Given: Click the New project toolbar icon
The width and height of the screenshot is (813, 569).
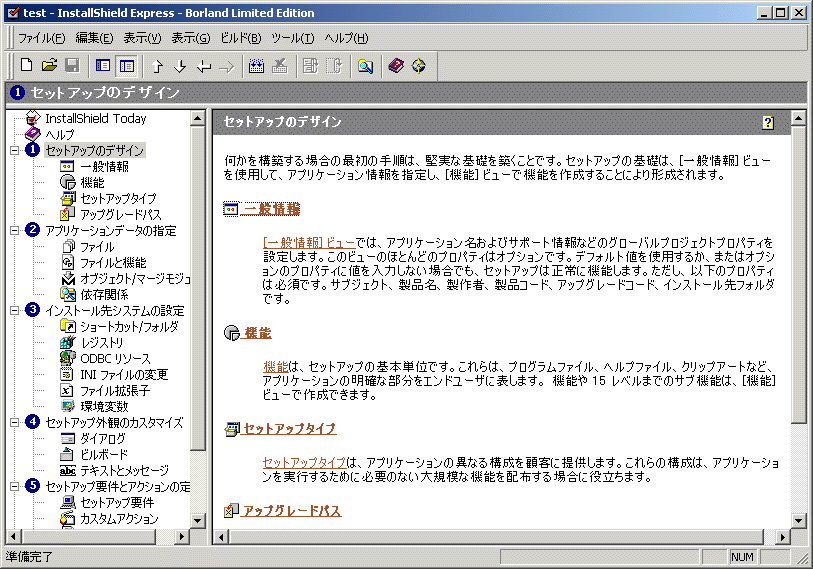Looking at the screenshot, I should pos(26,66).
